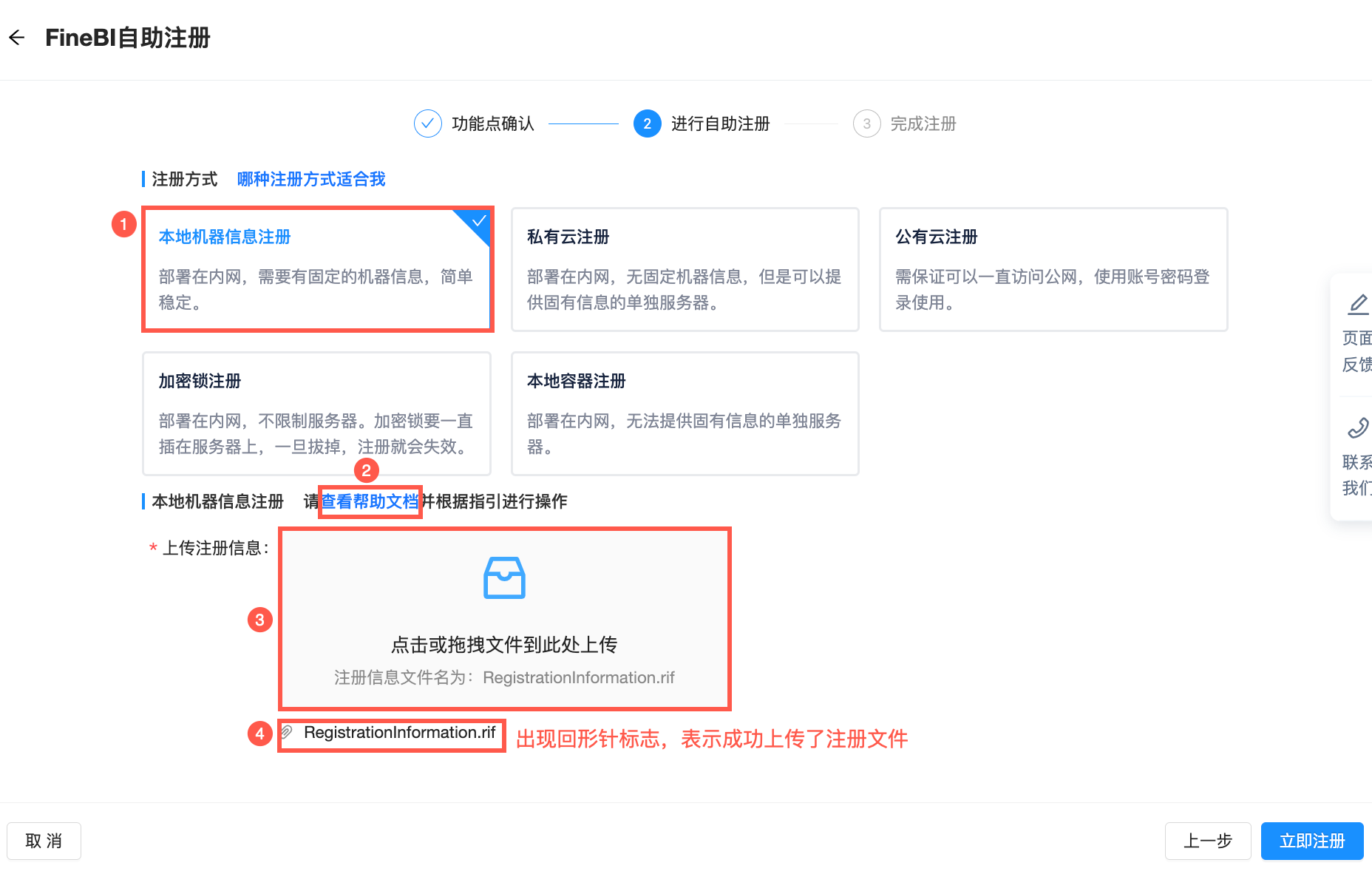Click the 注册信息文件名为 hint text
Image resolution: width=1372 pixels, height=874 pixels.
coord(504,677)
